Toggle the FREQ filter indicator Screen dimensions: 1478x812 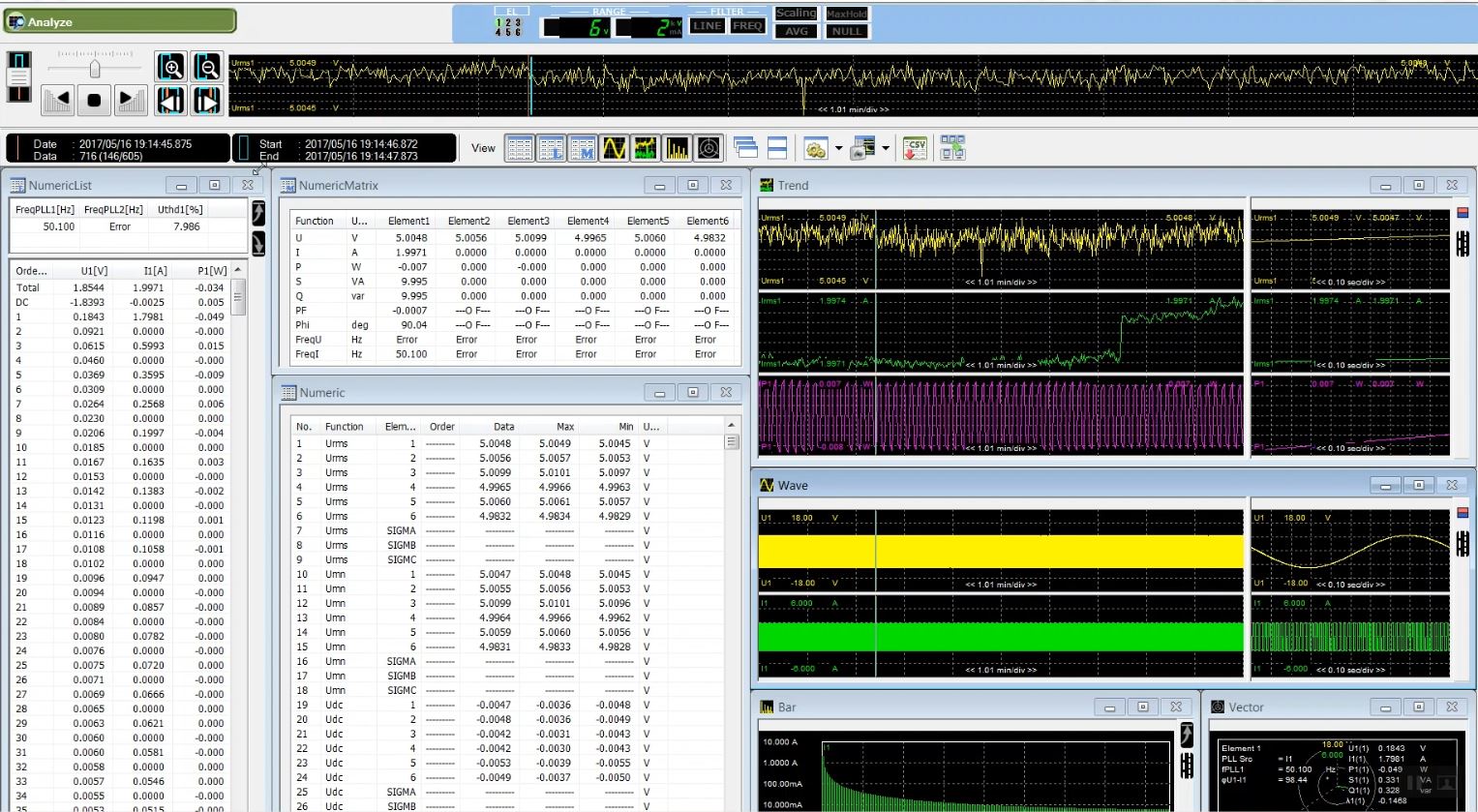747,26
